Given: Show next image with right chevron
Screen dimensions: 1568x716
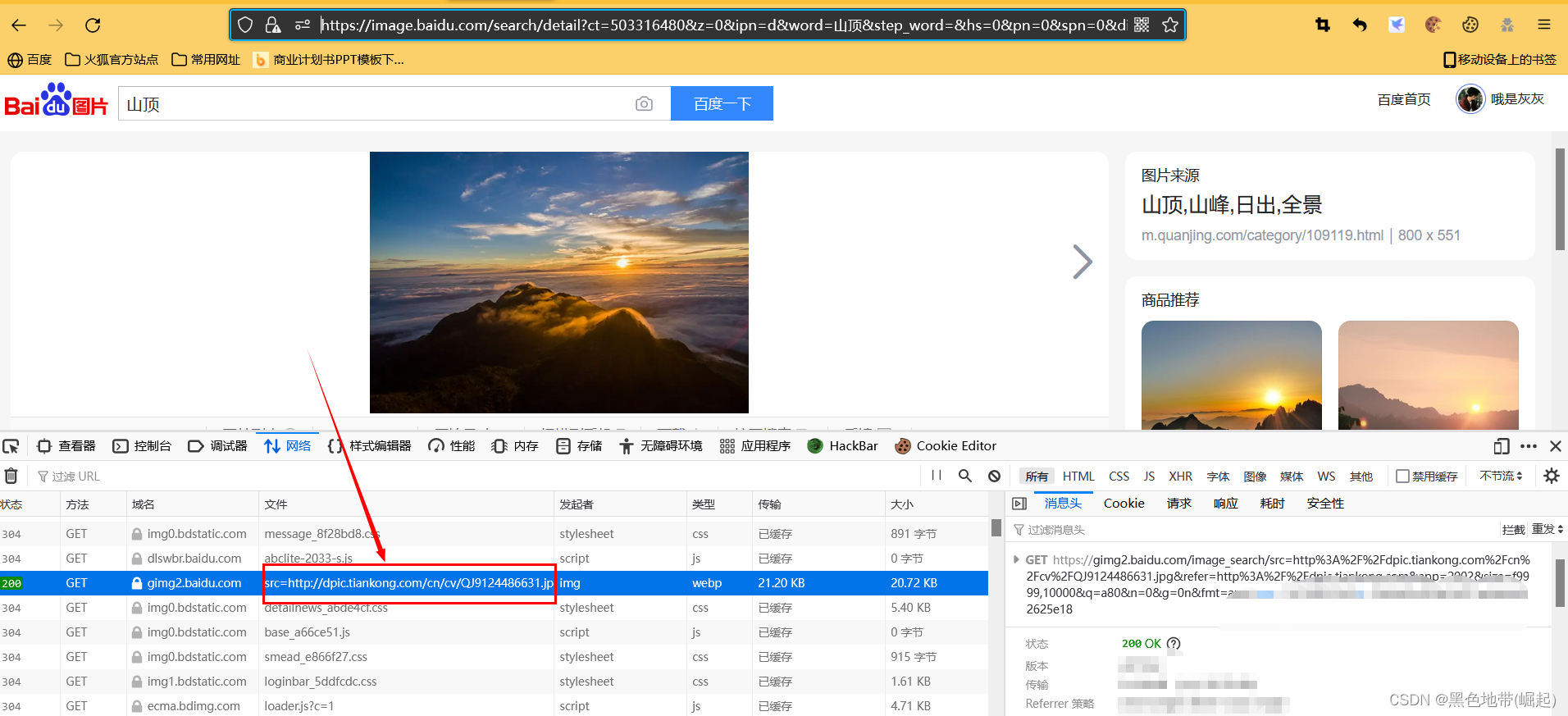Looking at the screenshot, I should (1083, 262).
